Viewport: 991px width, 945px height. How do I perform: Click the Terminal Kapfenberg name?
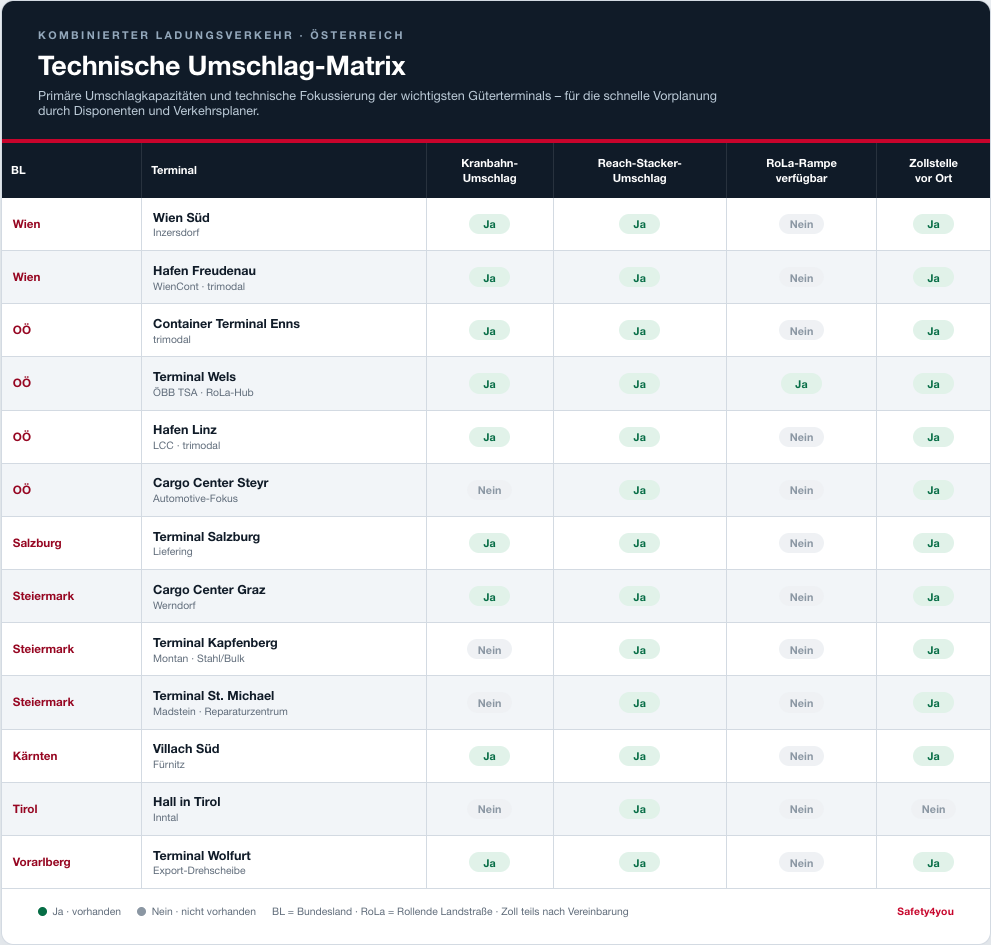[x=215, y=643]
